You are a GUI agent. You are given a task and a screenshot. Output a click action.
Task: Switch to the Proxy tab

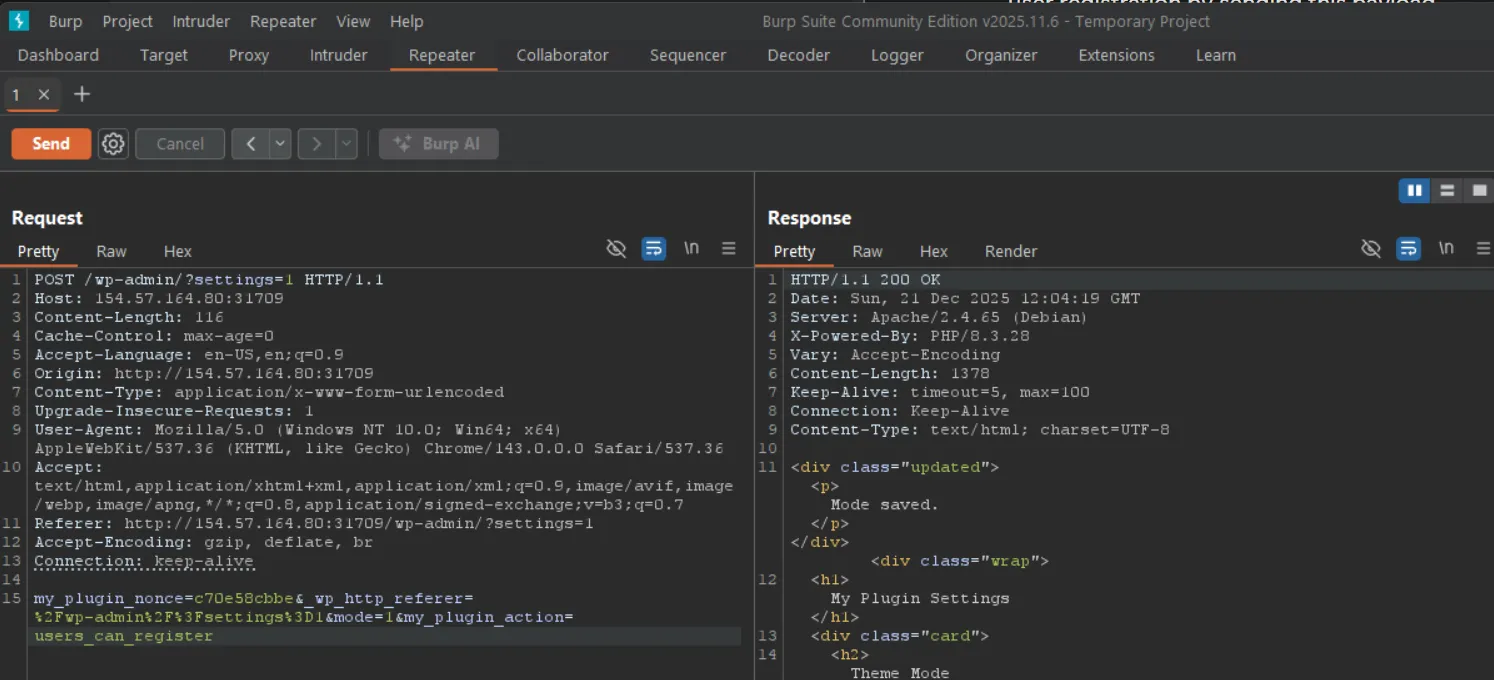click(248, 55)
